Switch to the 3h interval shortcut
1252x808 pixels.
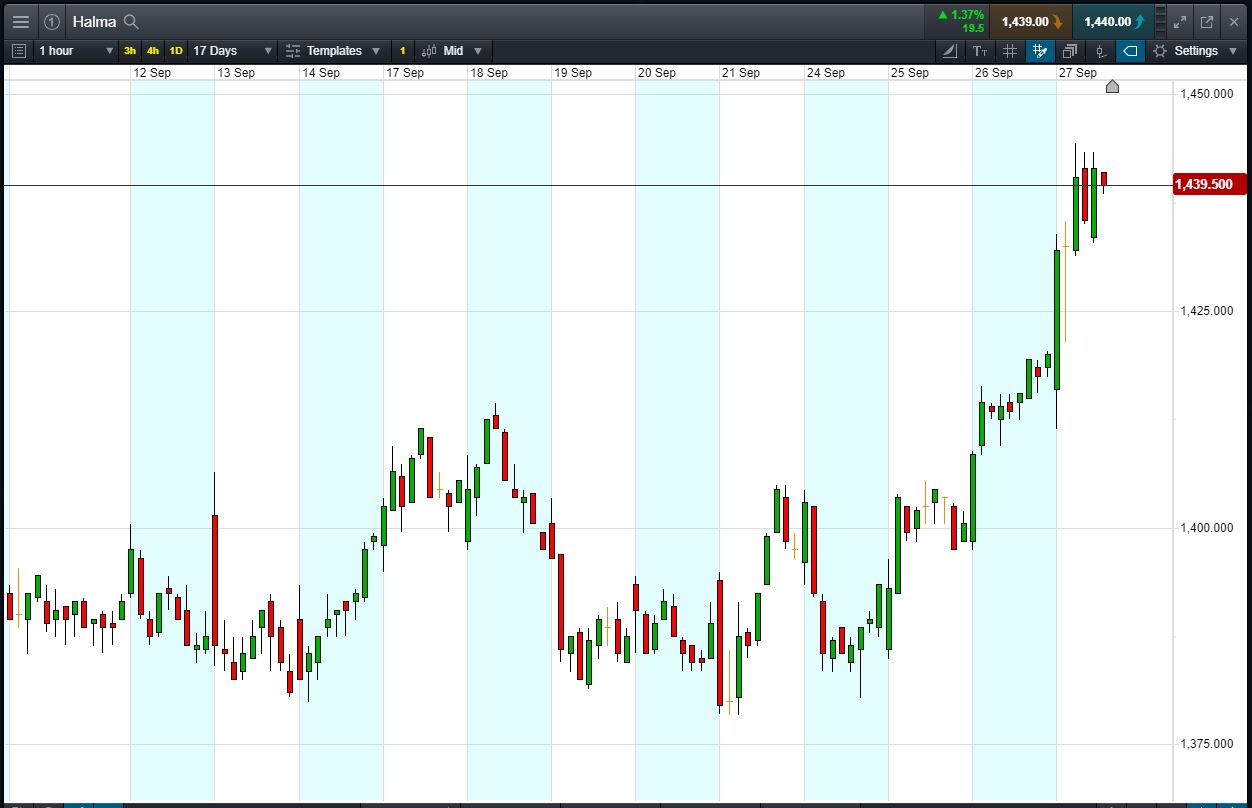(130, 51)
